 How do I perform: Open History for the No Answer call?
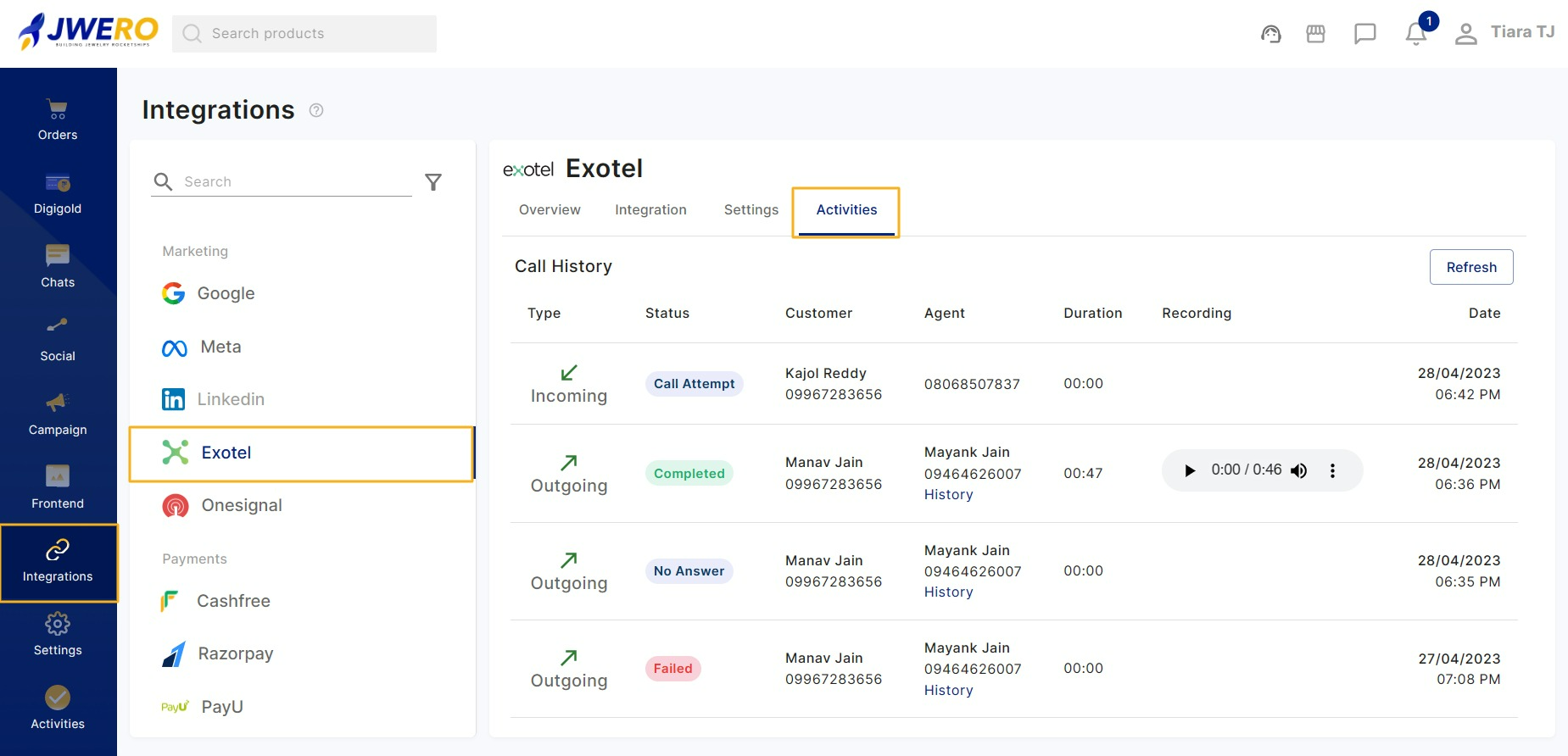pyautogui.click(x=948, y=592)
